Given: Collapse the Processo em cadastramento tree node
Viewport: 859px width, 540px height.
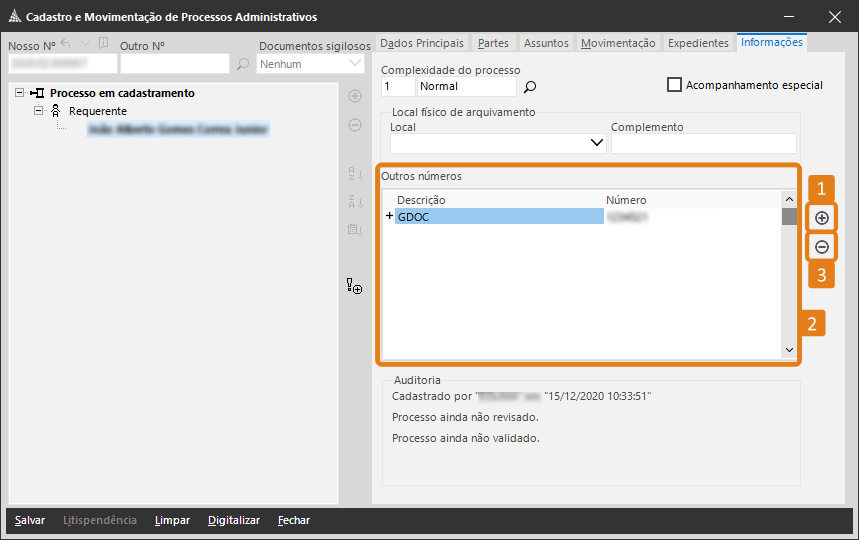Looking at the screenshot, I should point(20,93).
